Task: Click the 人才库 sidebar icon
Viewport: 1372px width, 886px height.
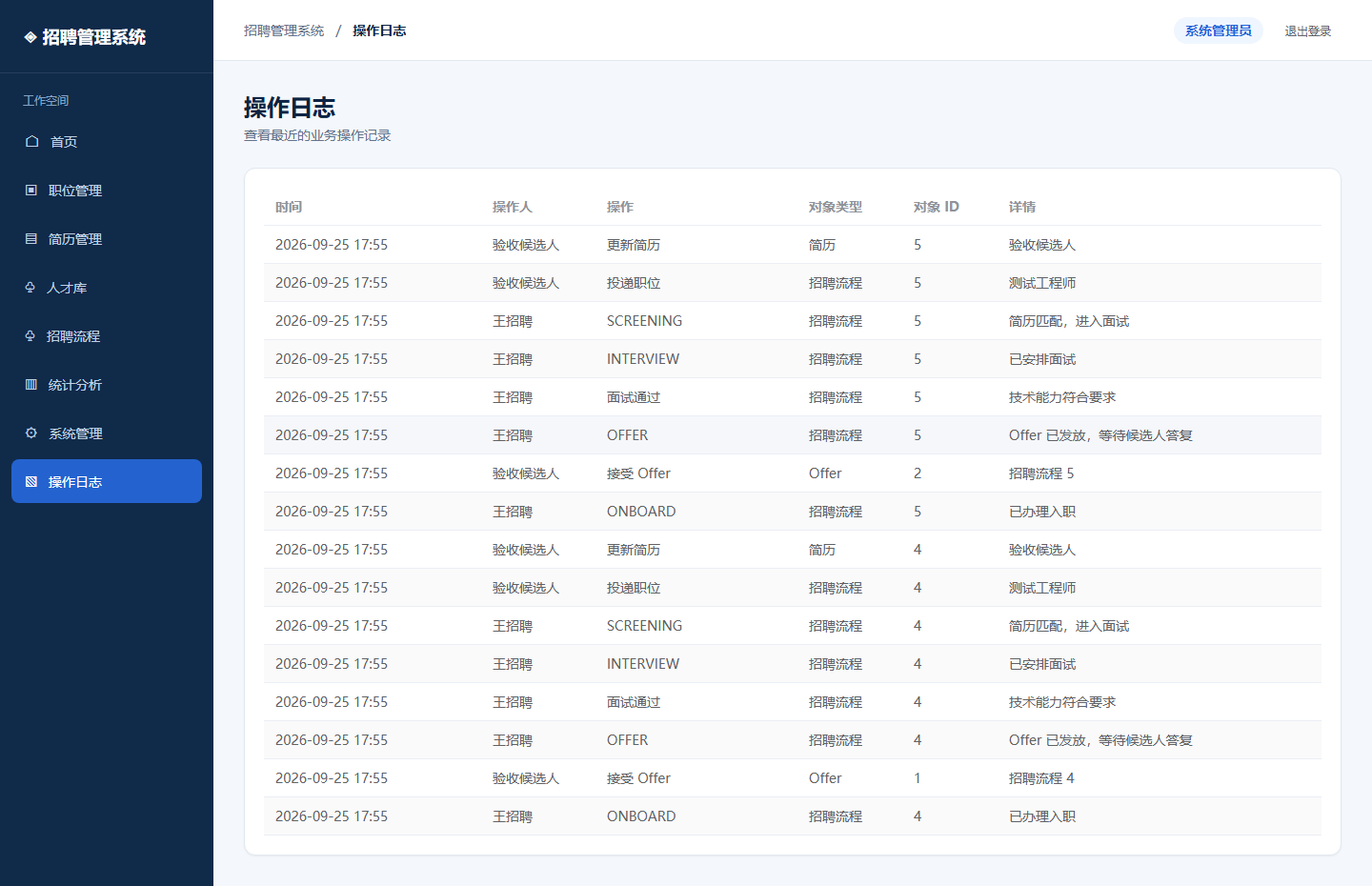Action: (x=30, y=287)
